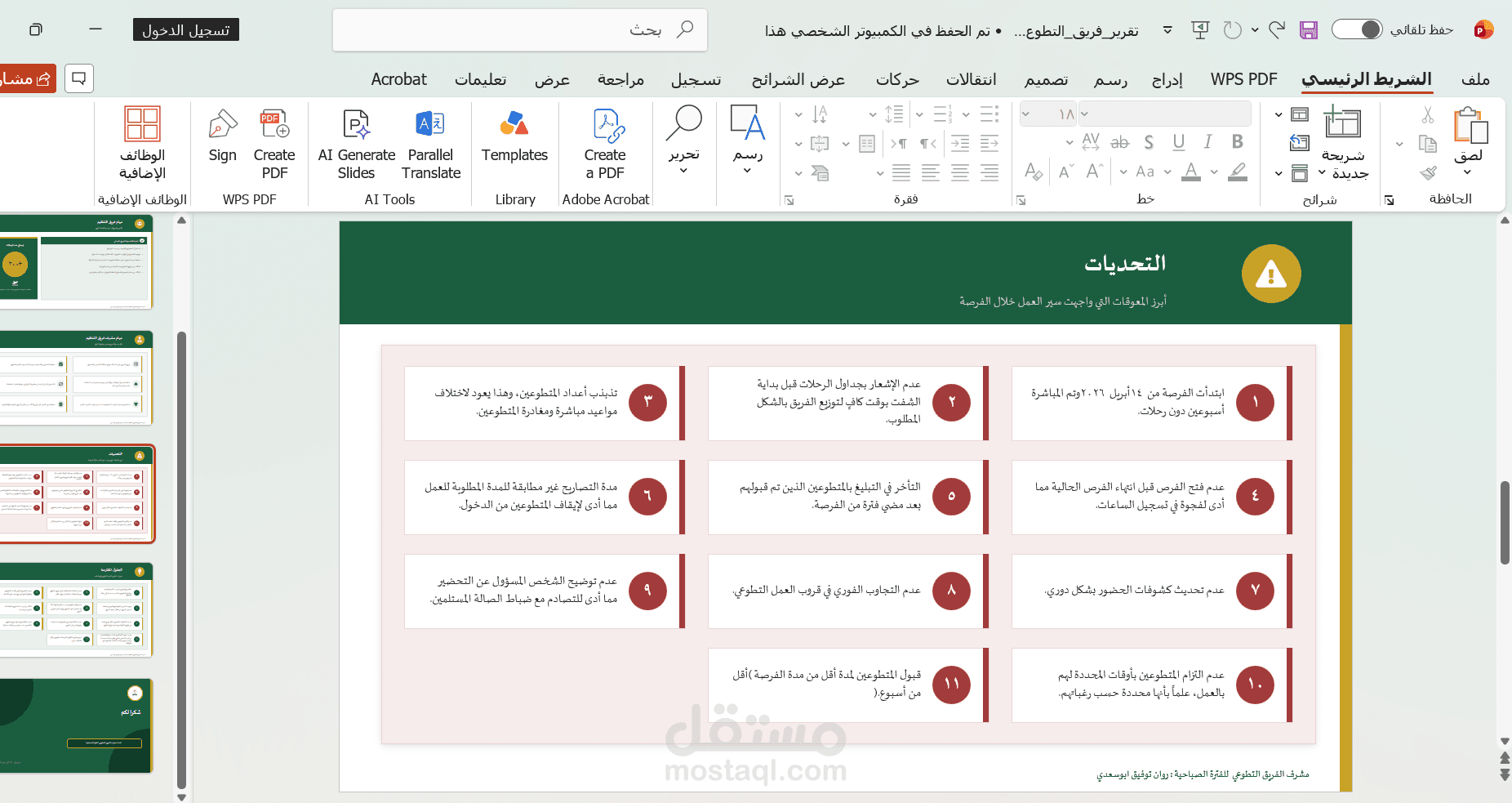Open the font name combo box
The width and height of the screenshot is (1512, 803).
click(x=1165, y=114)
